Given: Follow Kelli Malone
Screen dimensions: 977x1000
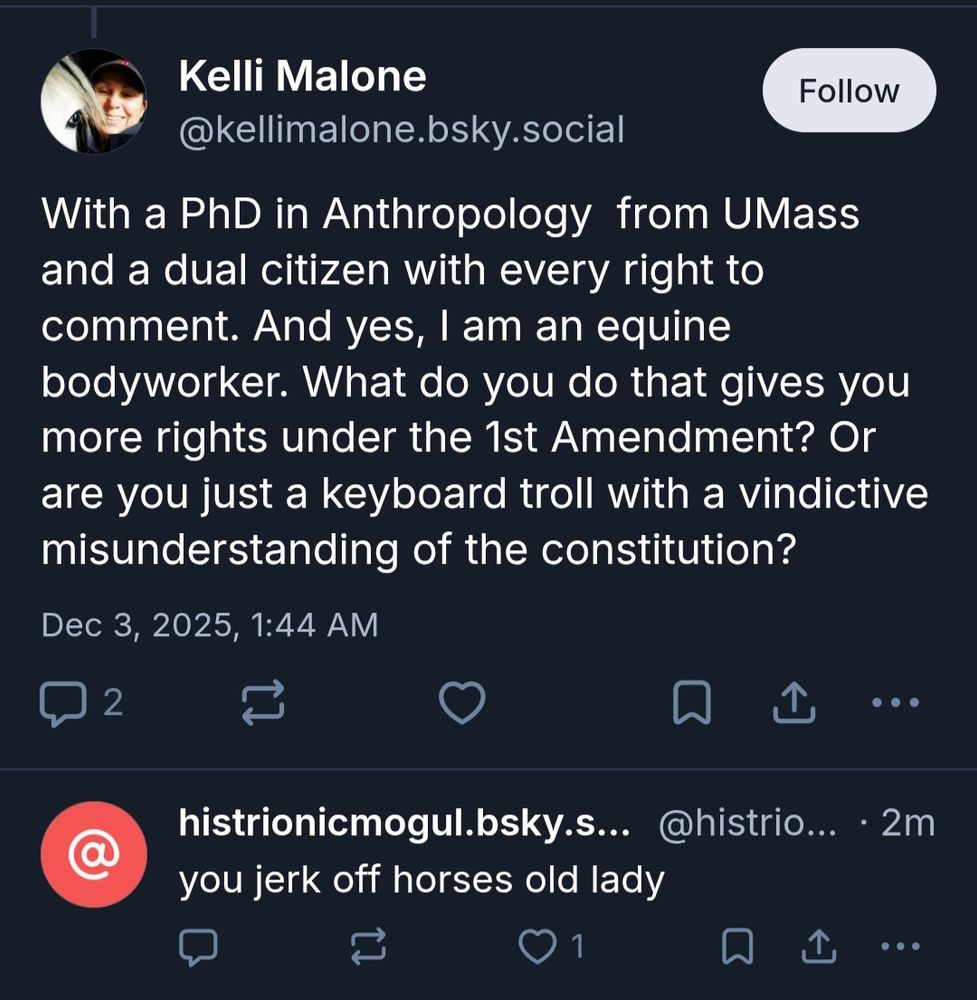Looking at the screenshot, I should (849, 92).
